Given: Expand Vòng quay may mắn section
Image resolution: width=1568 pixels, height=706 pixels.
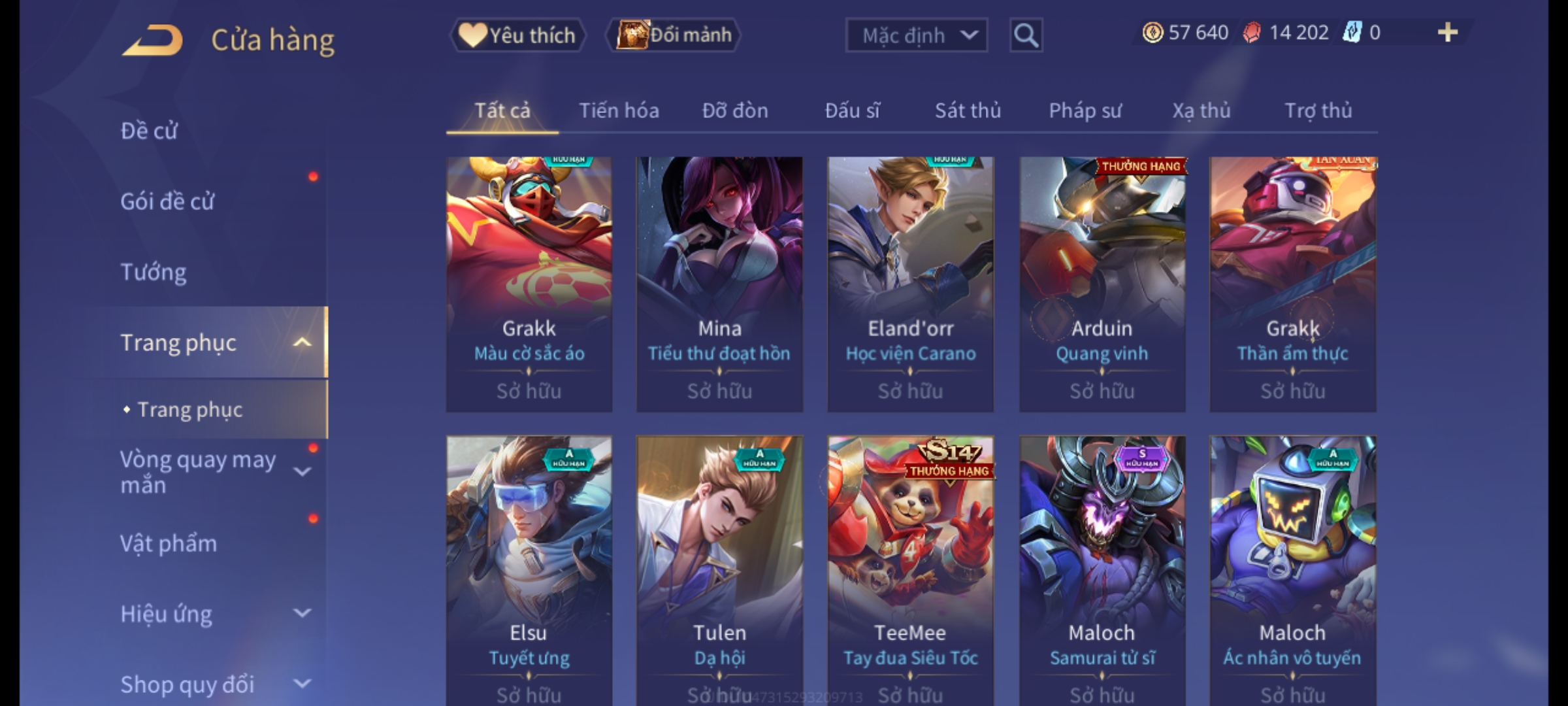Looking at the screenshot, I should pyautogui.click(x=302, y=471).
